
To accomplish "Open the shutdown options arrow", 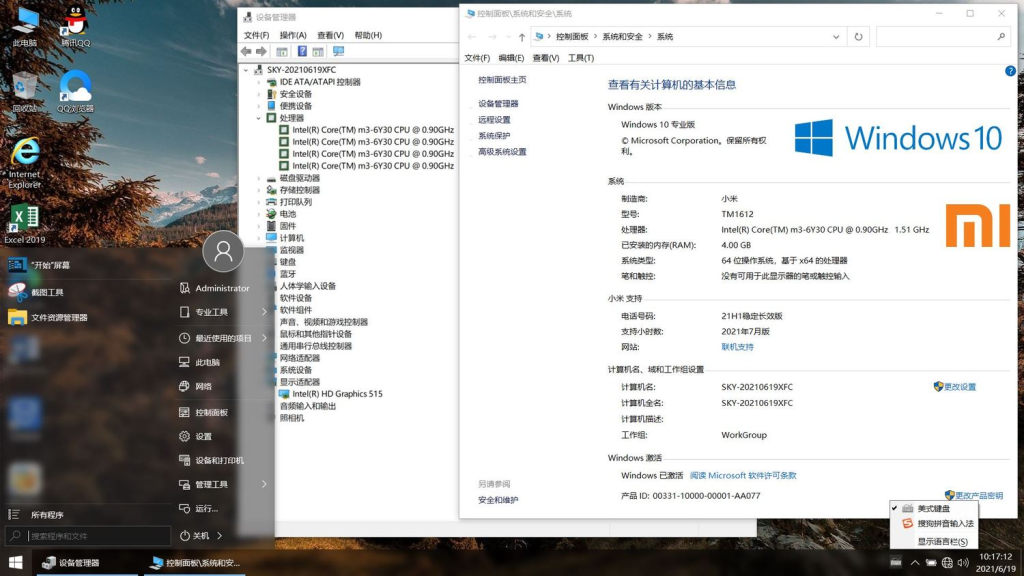I will pyautogui.click(x=219, y=536).
